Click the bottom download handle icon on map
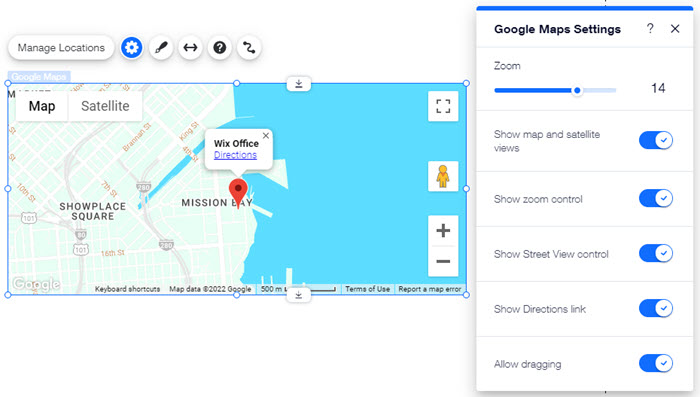This screenshot has height=397, width=700. pos(299,295)
